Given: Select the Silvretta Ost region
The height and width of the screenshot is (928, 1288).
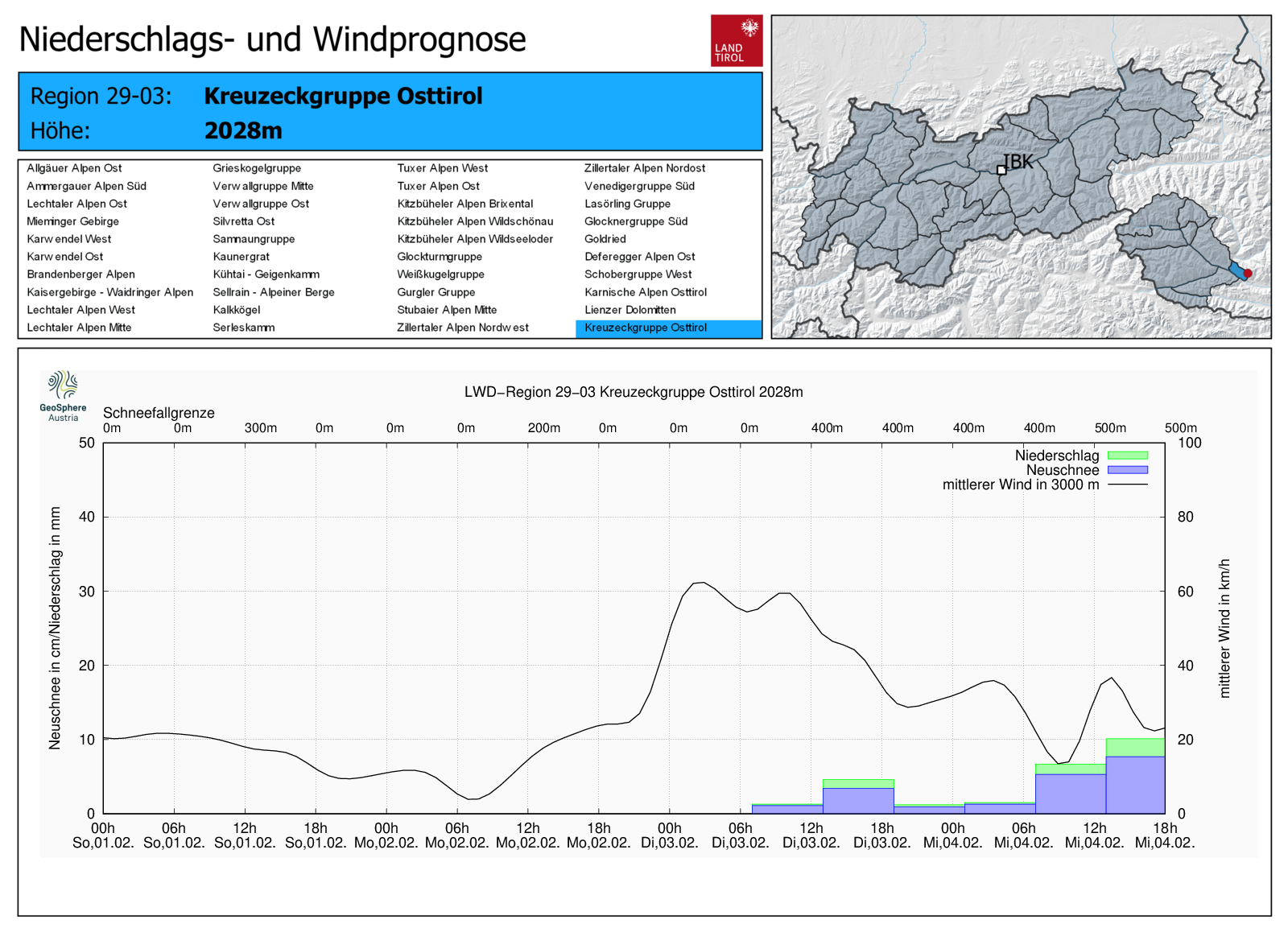Looking at the screenshot, I should point(243,221).
